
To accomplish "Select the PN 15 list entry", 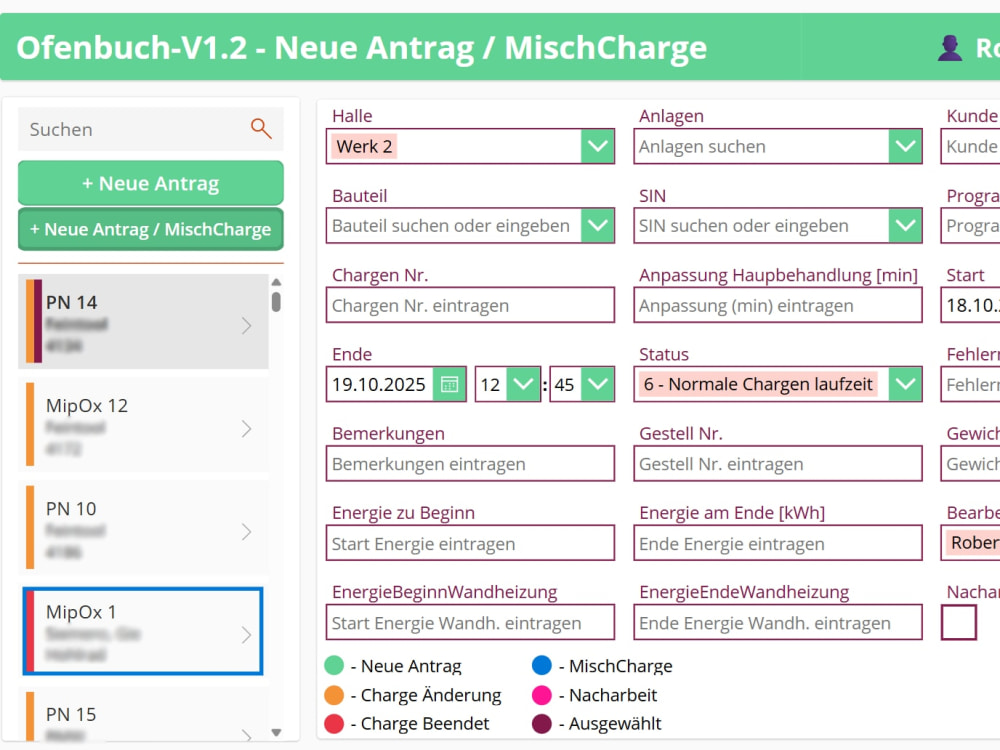I will [x=143, y=716].
